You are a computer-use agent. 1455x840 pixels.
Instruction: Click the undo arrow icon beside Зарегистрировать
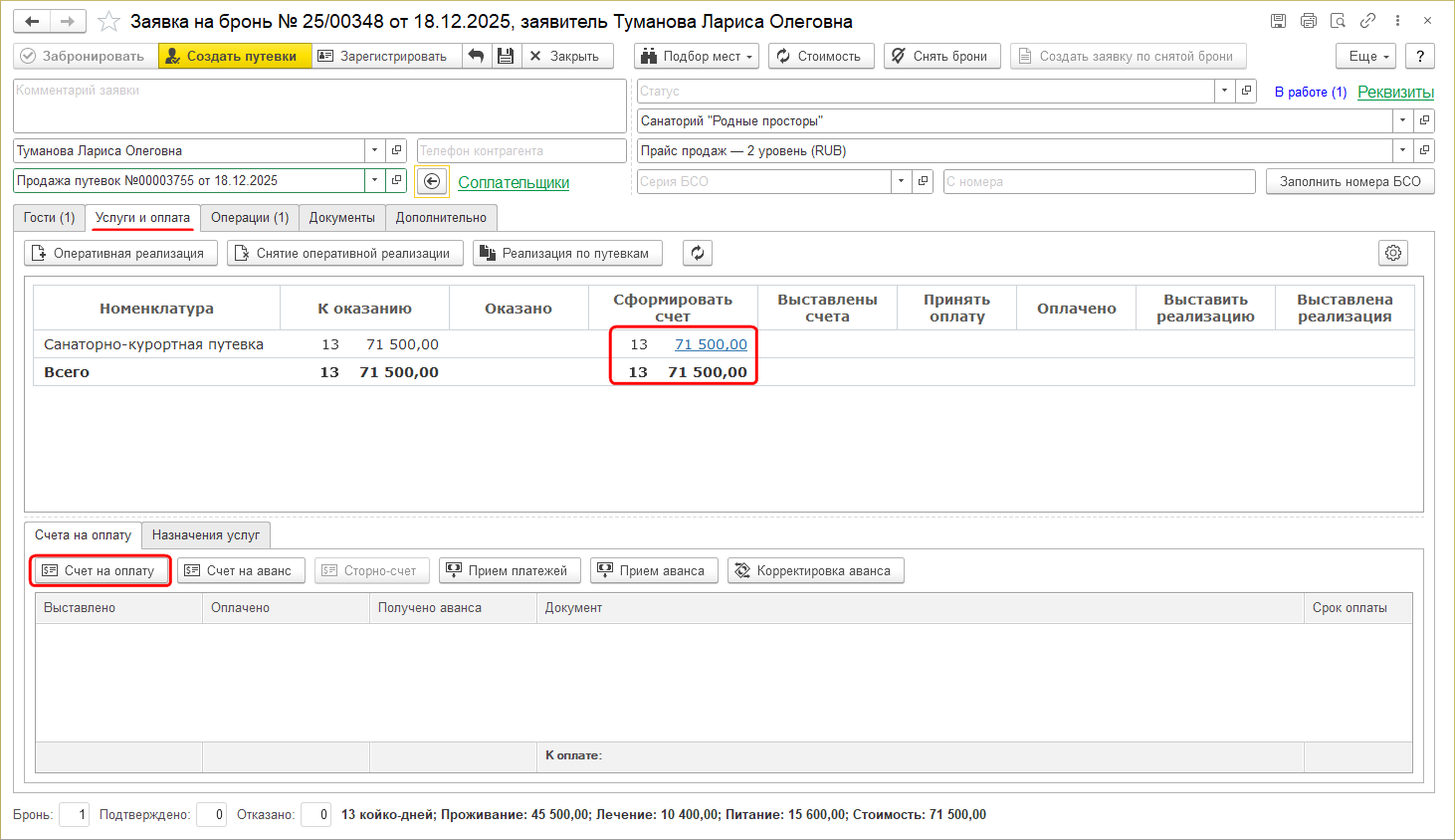point(477,56)
